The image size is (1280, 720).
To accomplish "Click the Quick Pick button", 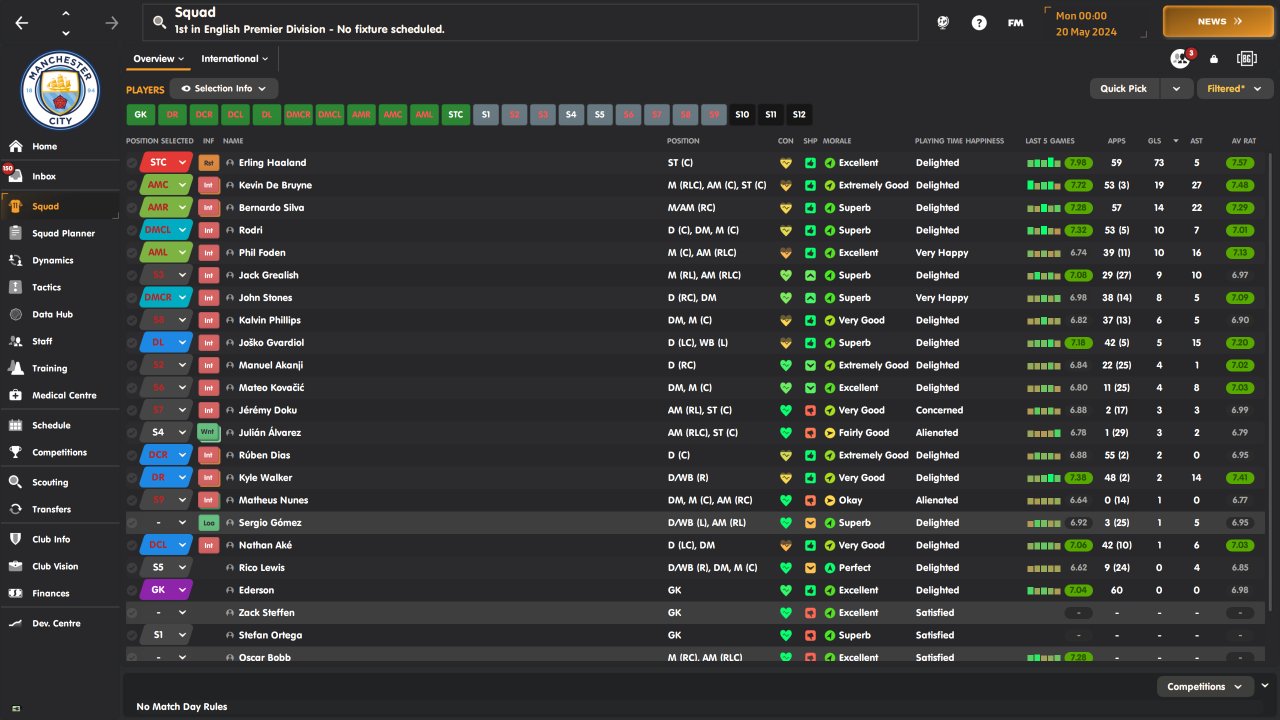I will click(x=1124, y=89).
